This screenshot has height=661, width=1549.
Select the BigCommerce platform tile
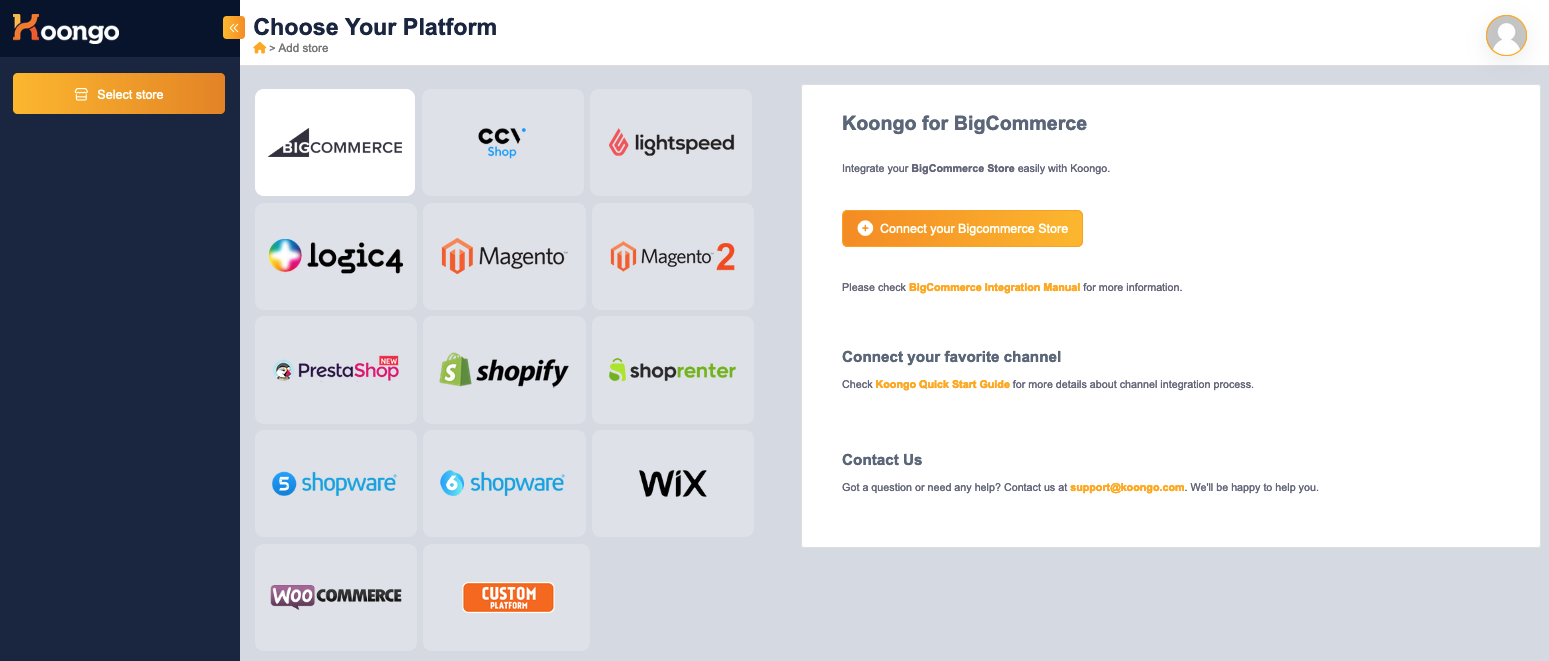(334, 142)
